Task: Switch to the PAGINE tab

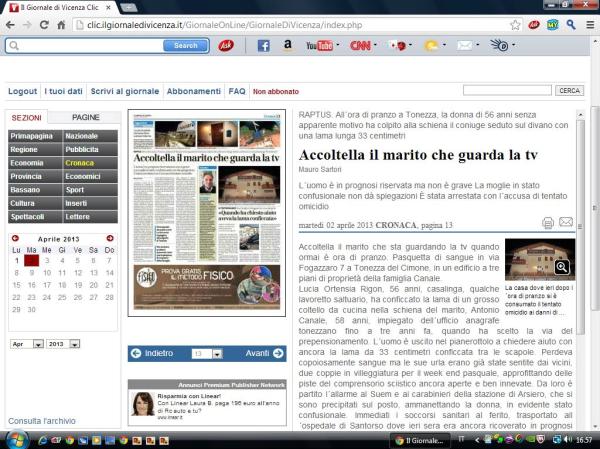Action: coord(86,118)
